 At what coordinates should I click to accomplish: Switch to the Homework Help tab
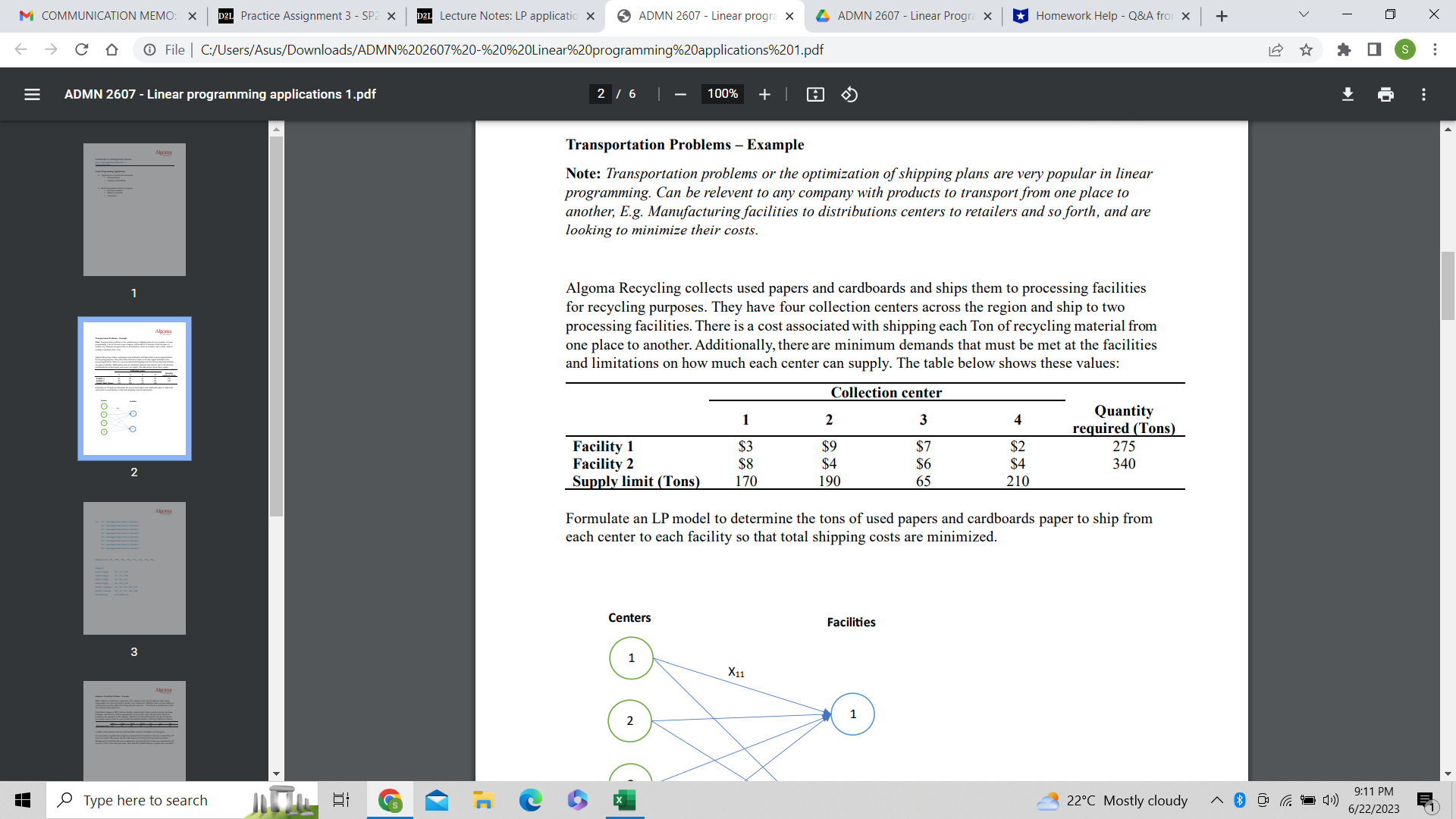point(1099,15)
